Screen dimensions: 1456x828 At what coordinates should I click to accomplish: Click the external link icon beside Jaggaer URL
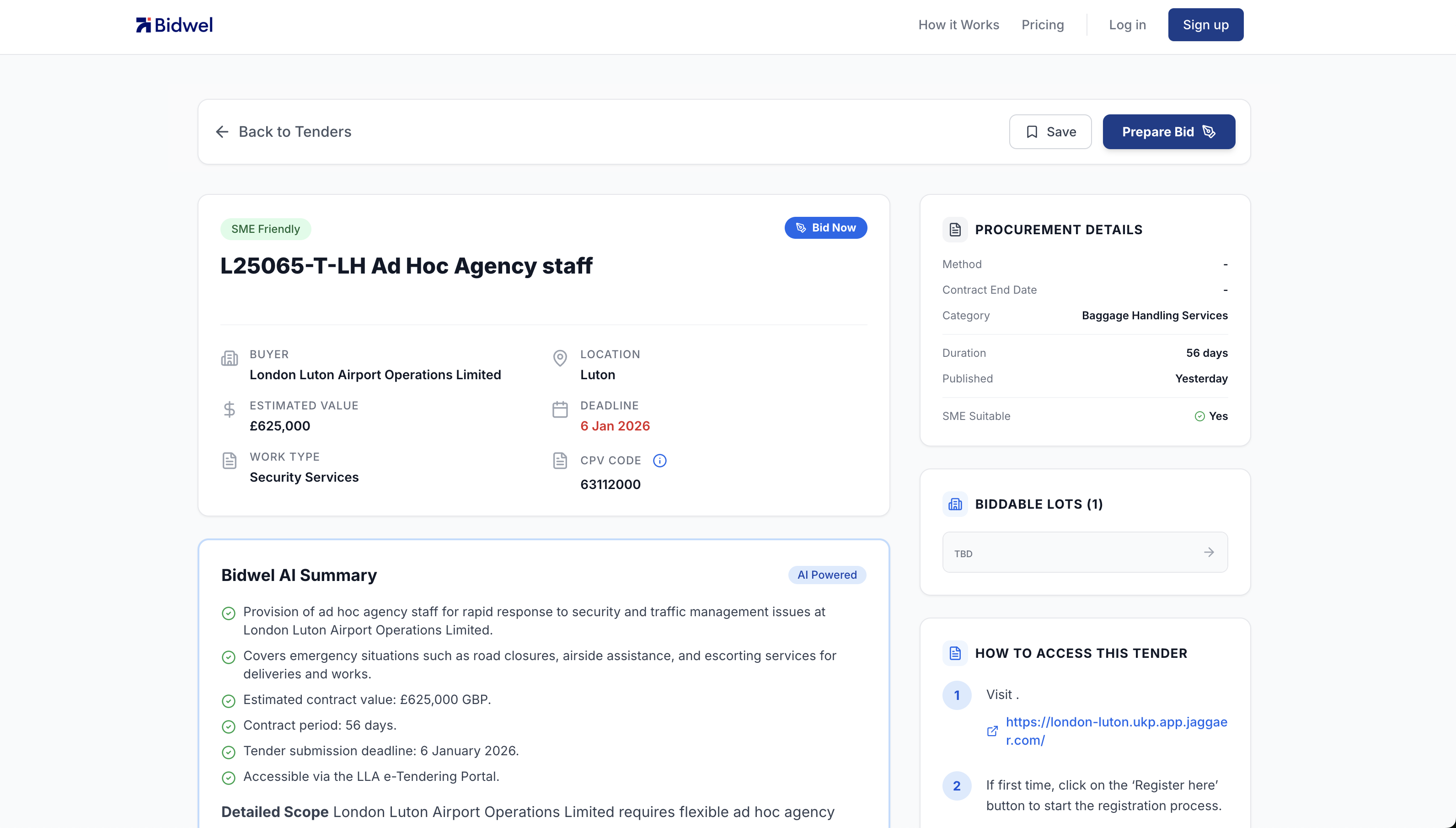[992, 731]
